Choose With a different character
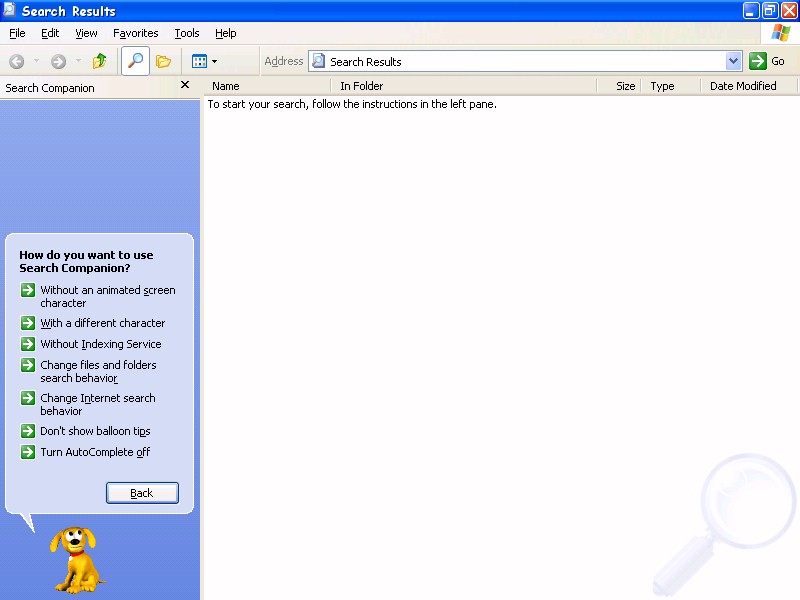This screenshot has height=600, width=800. click(x=103, y=323)
